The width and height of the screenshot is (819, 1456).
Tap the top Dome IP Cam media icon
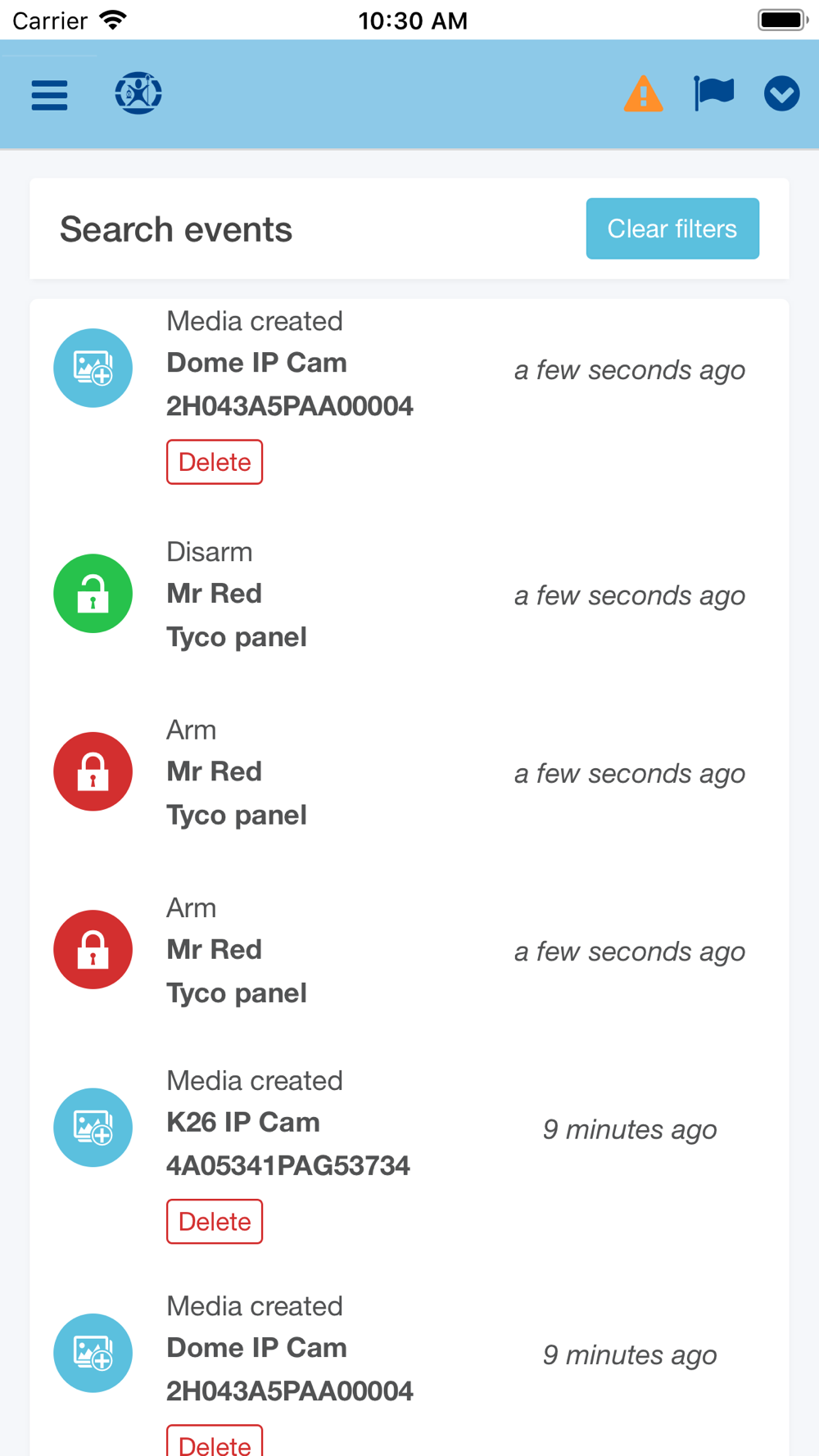coord(93,369)
